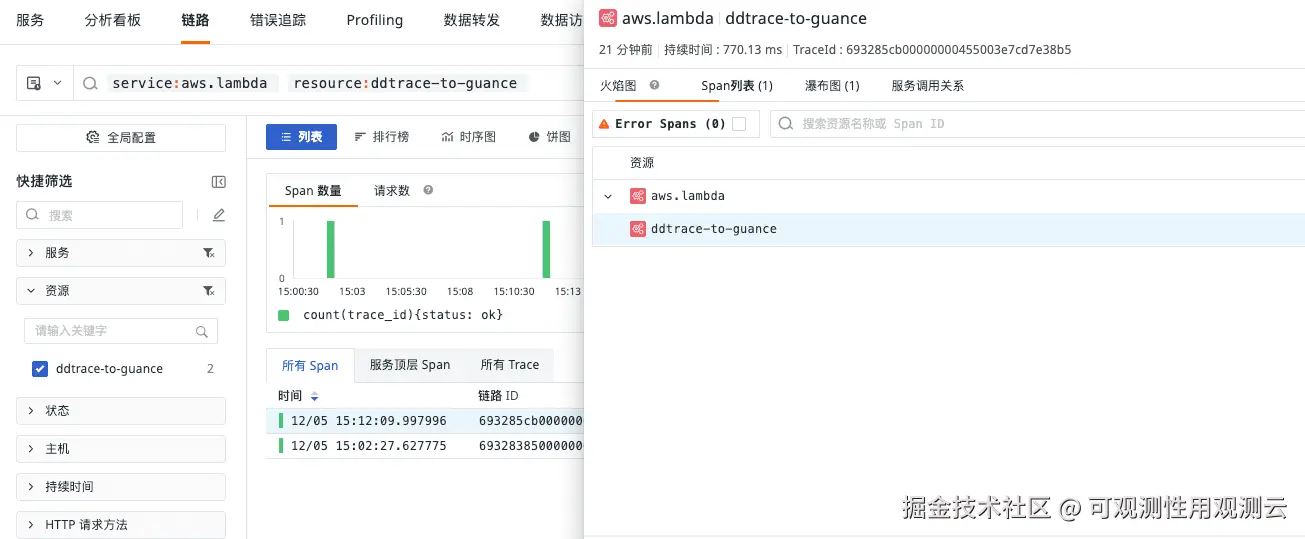The height and width of the screenshot is (539, 1305).
Task: Switch to 时序图 view
Action: pyautogui.click(x=468, y=137)
